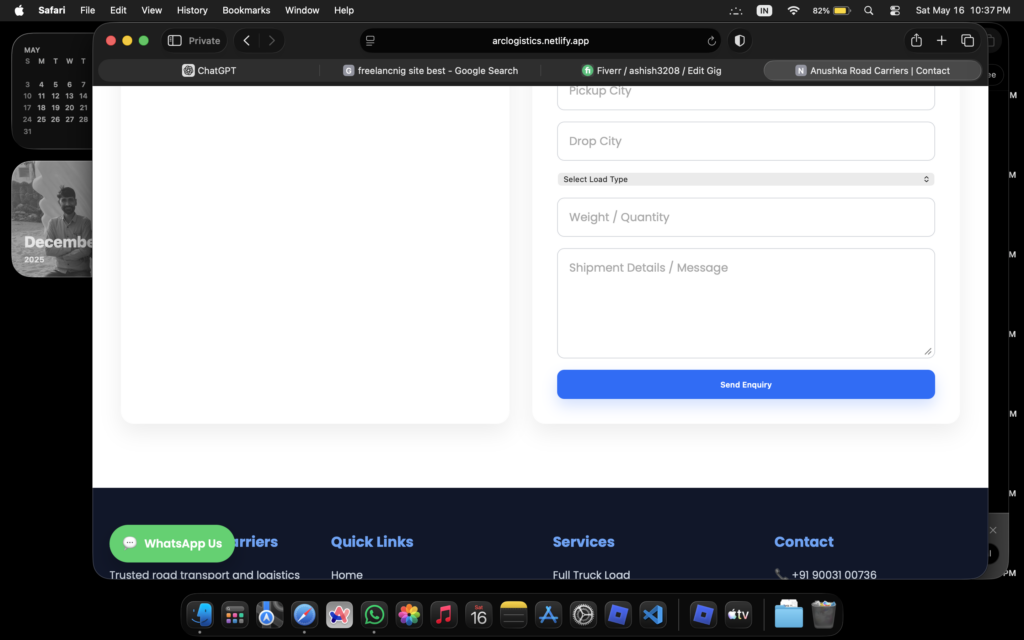Go forward with the forward arrow

pyautogui.click(x=272, y=40)
